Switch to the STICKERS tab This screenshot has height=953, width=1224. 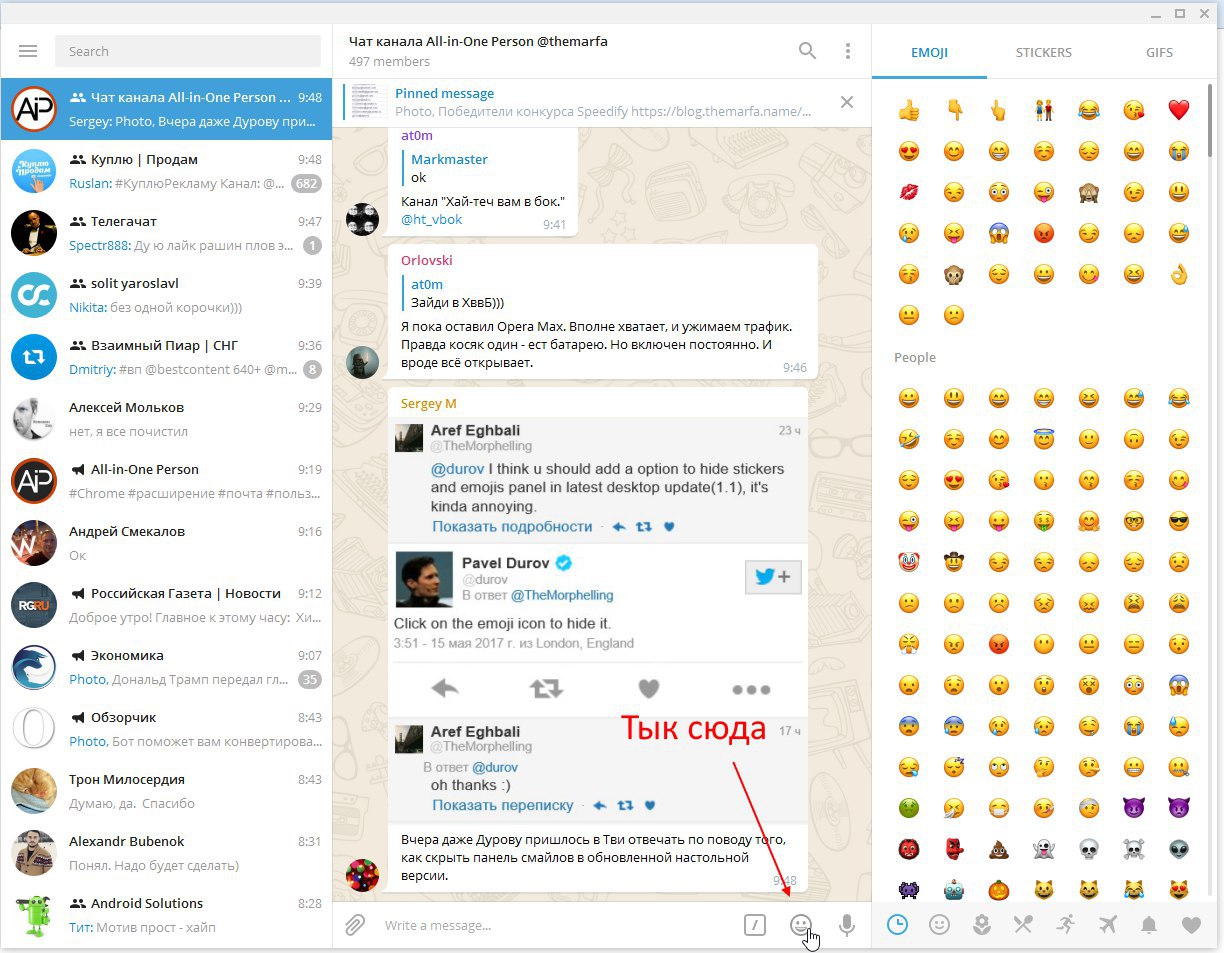click(x=1043, y=53)
